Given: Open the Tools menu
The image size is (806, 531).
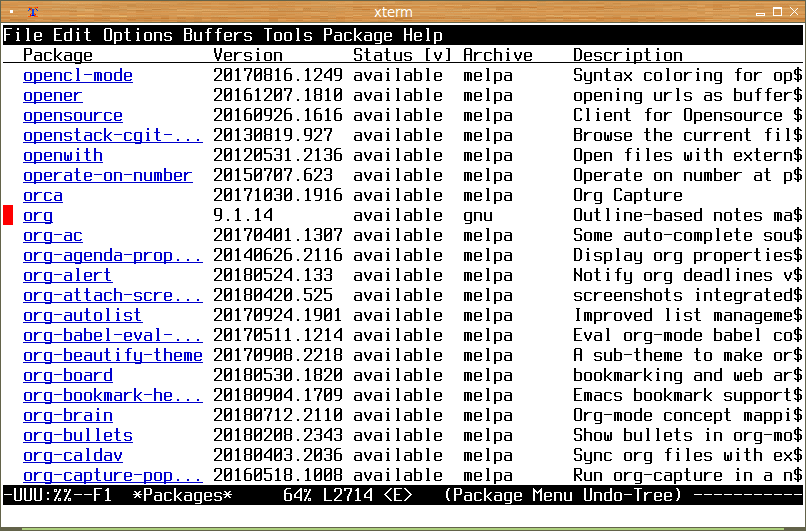Looking at the screenshot, I should pyautogui.click(x=288, y=35).
